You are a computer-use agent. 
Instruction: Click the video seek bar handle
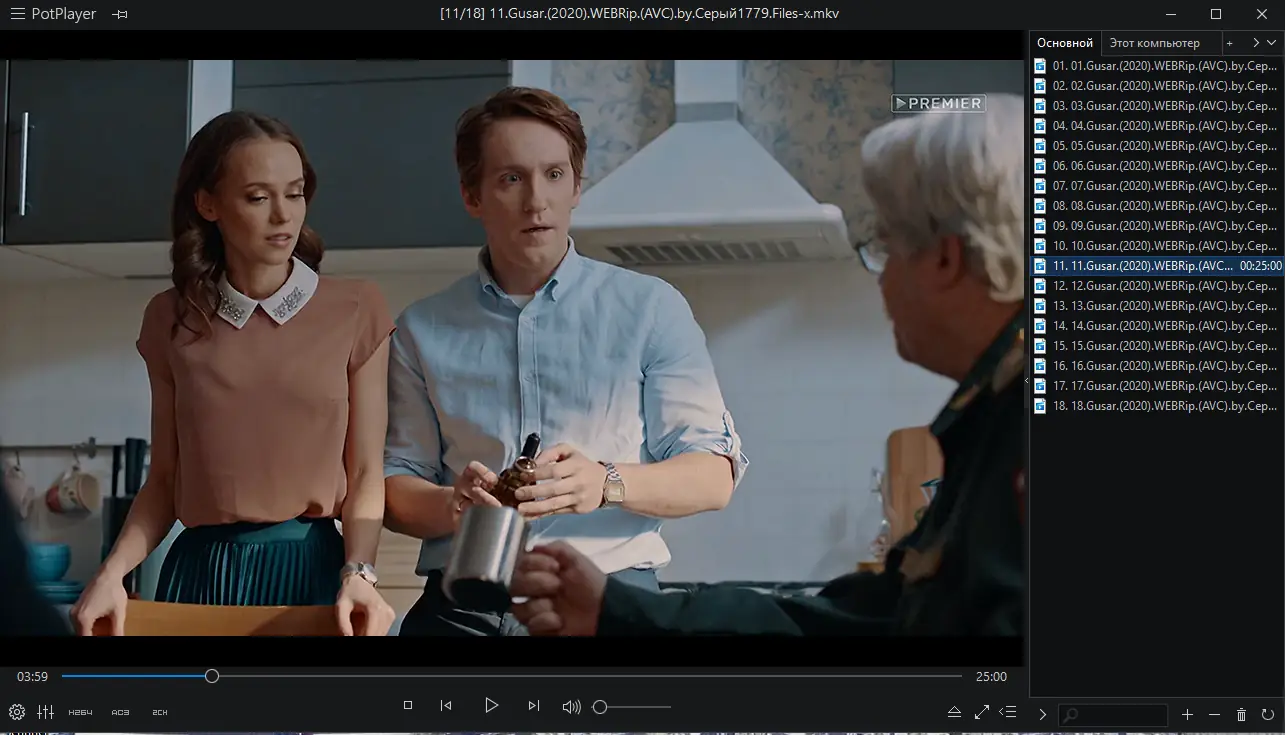(x=212, y=676)
